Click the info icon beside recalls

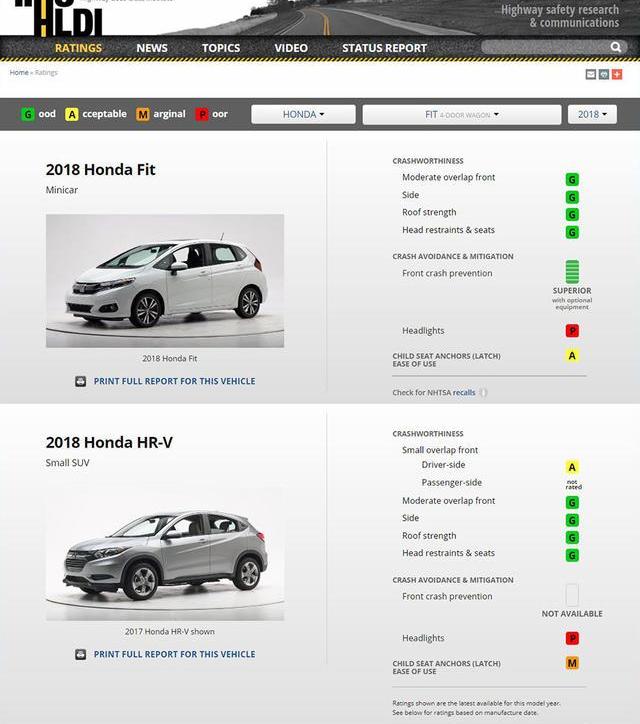483,392
